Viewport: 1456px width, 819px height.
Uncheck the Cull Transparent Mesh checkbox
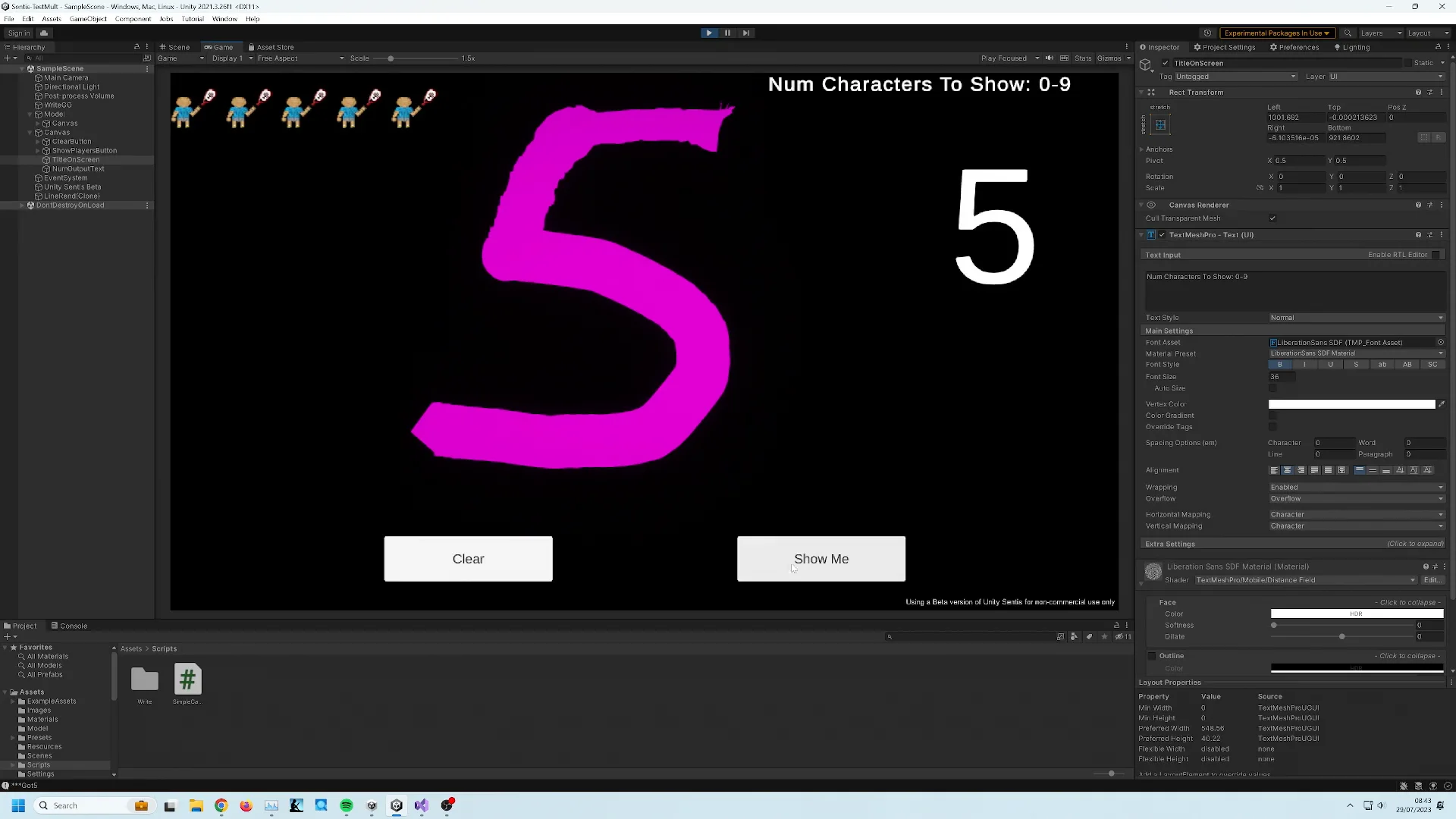[x=1273, y=218]
